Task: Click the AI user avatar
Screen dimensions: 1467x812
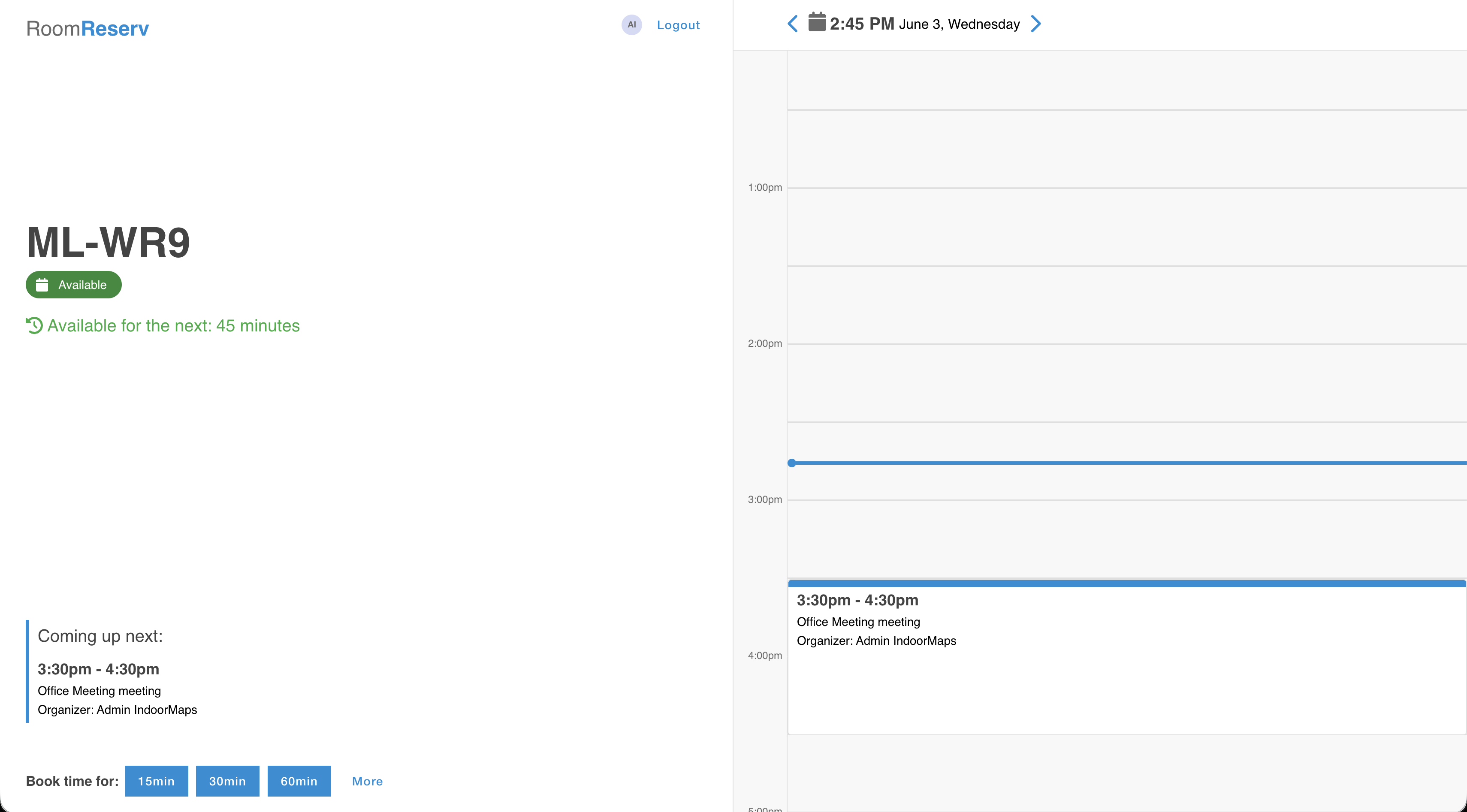Action: click(631, 24)
